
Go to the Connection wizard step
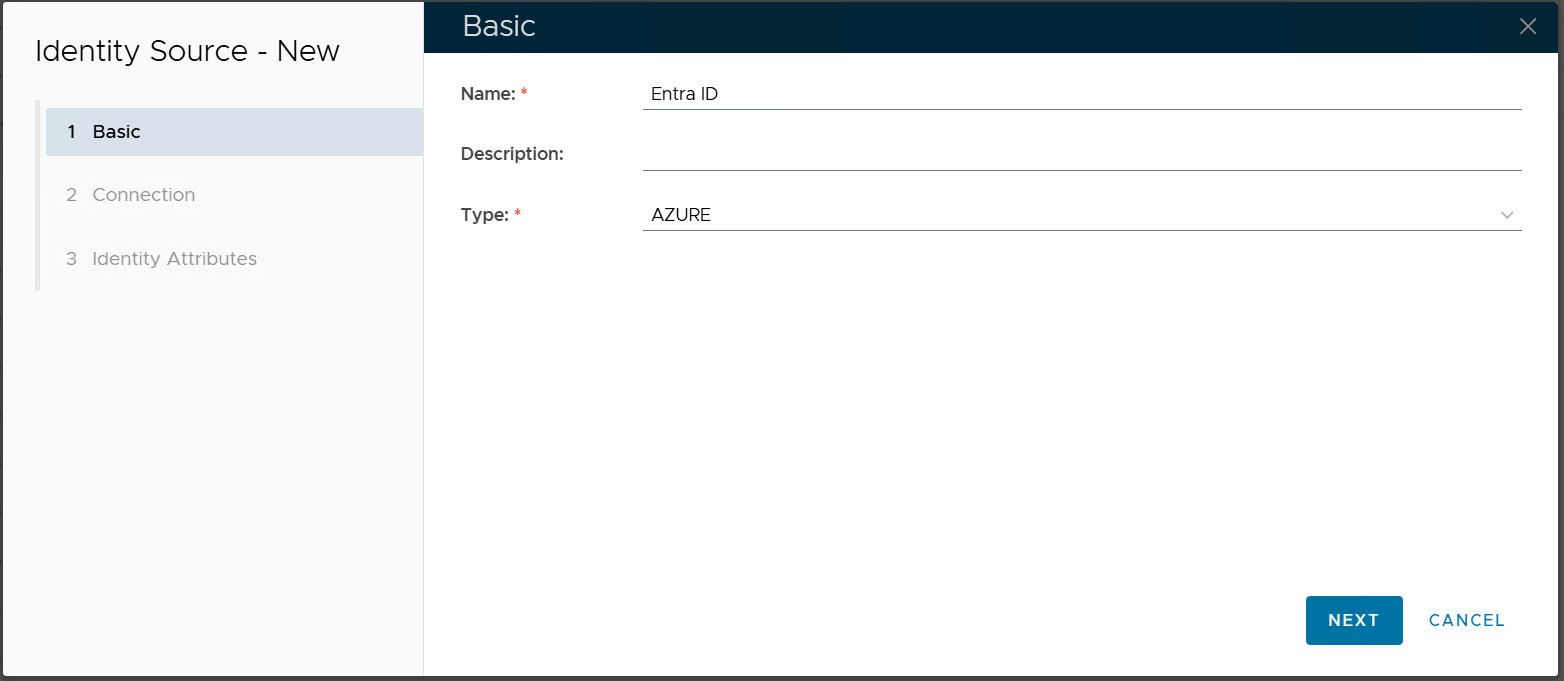[144, 195]
